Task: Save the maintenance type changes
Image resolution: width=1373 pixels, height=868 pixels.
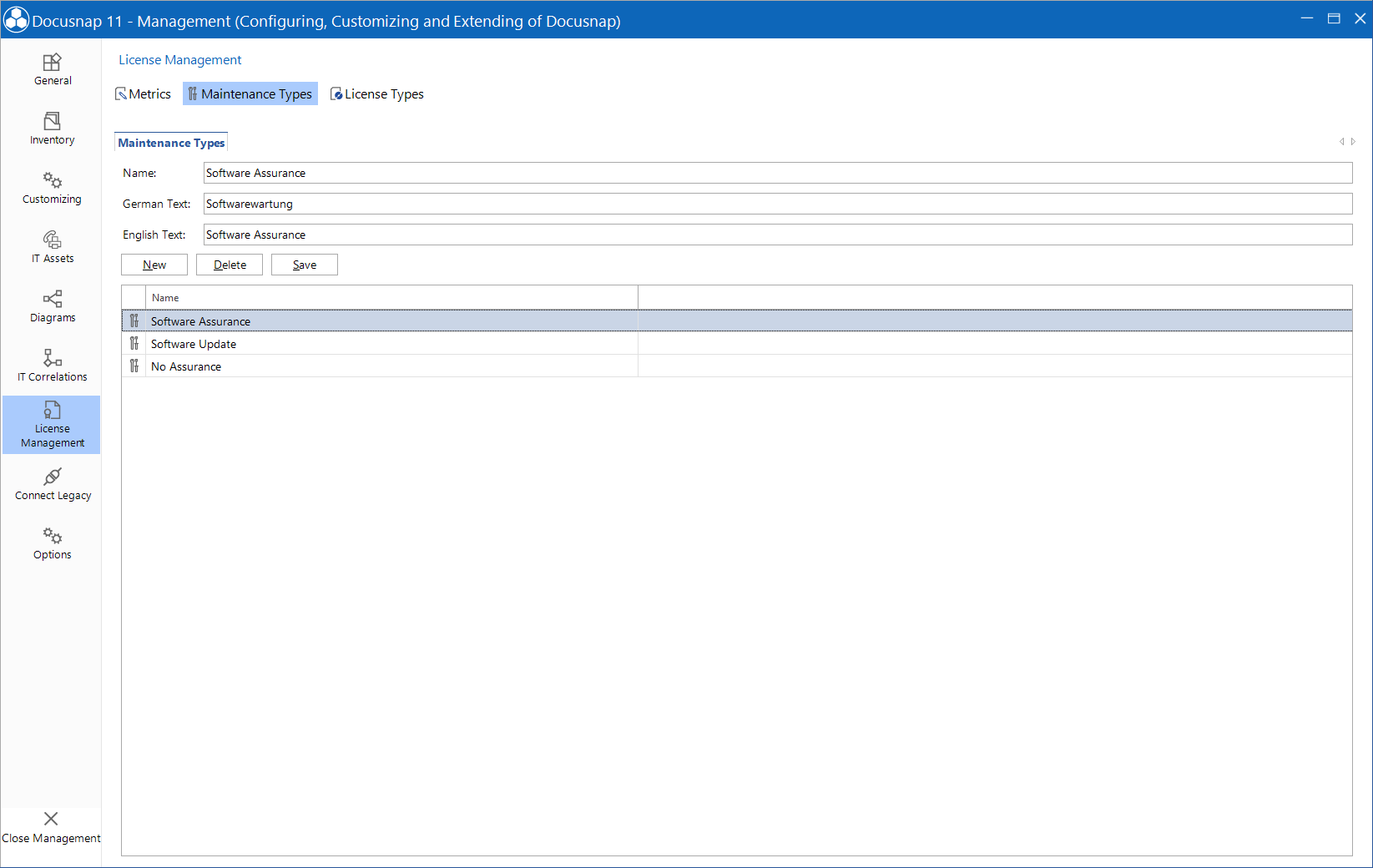Action: pos(304,264)
